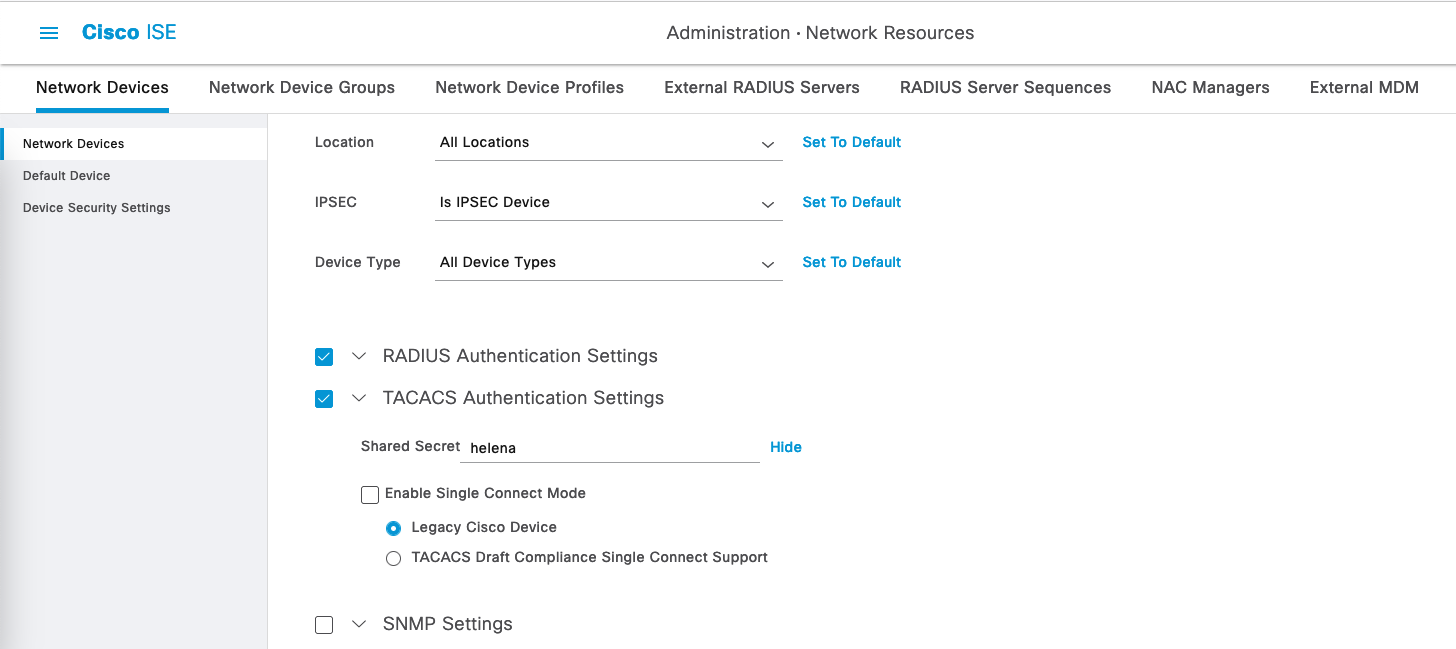Viewport: 1456px width, 649px height.
Task: Choose TACACS Draft Compliance Single Connect Support
Action: tap(394, 558)
